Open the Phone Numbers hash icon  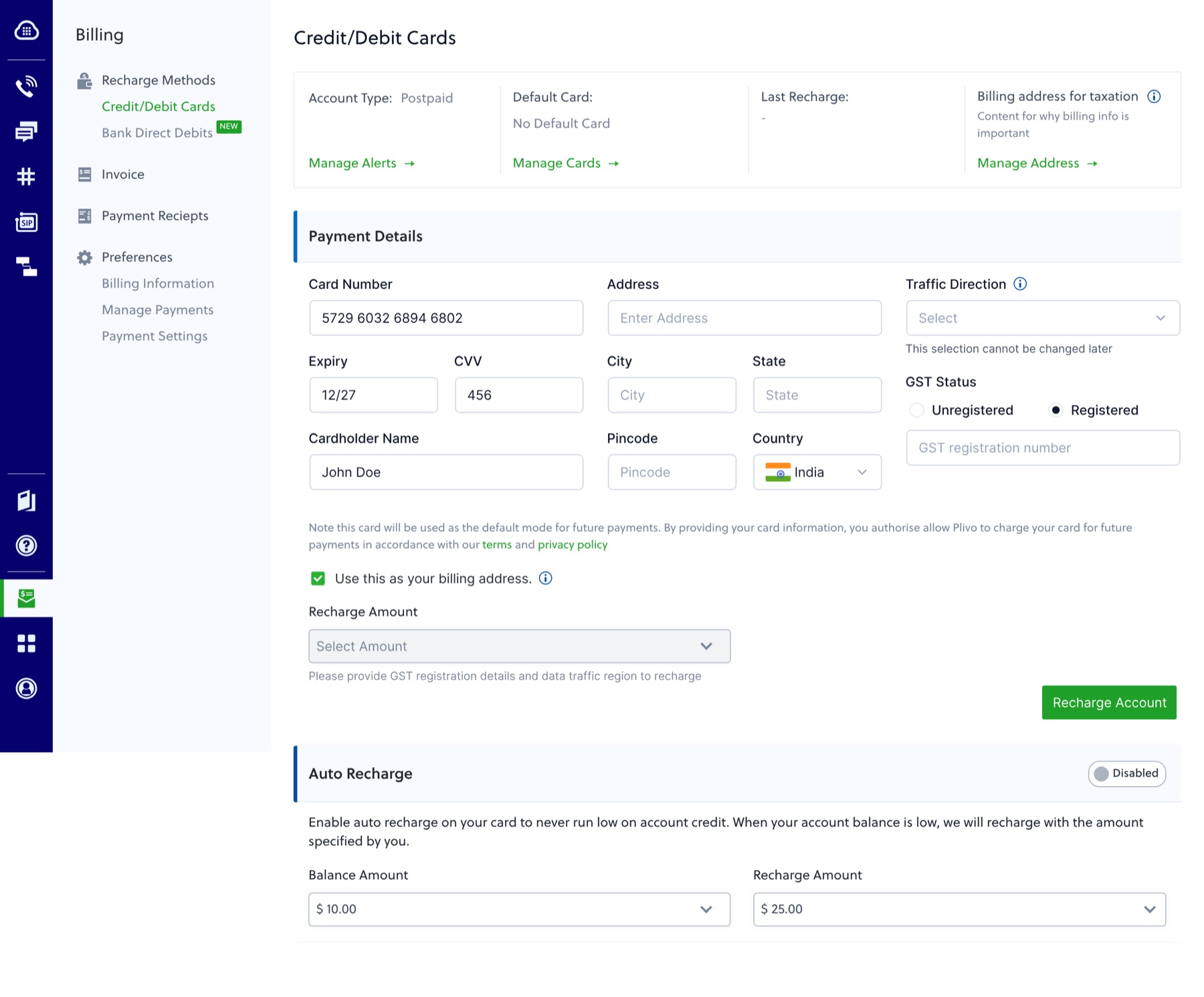[x=26, y=176]
